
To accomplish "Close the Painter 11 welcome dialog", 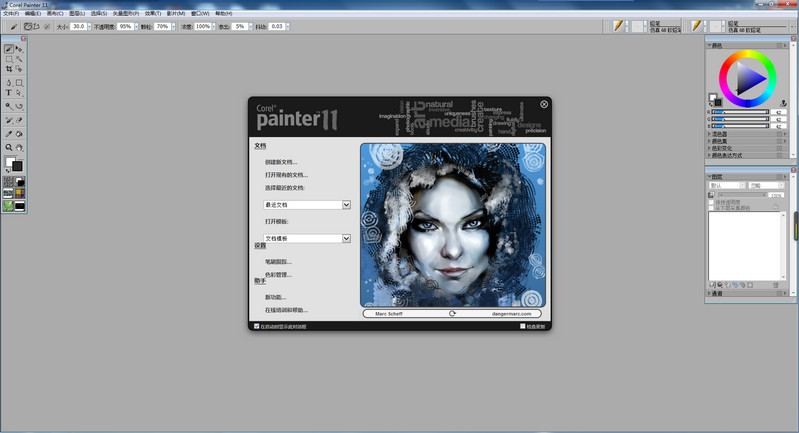I will (x=544, y=104).
